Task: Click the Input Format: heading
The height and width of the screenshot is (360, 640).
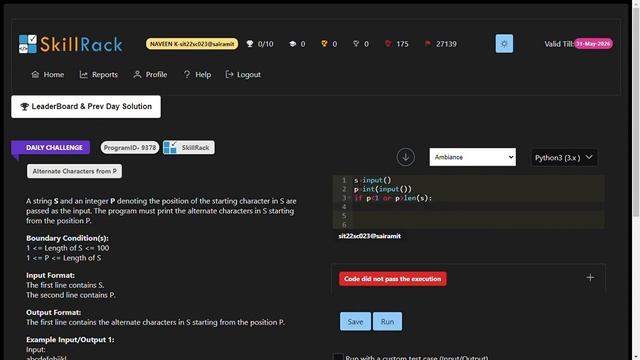Action: tap(50, 276)
